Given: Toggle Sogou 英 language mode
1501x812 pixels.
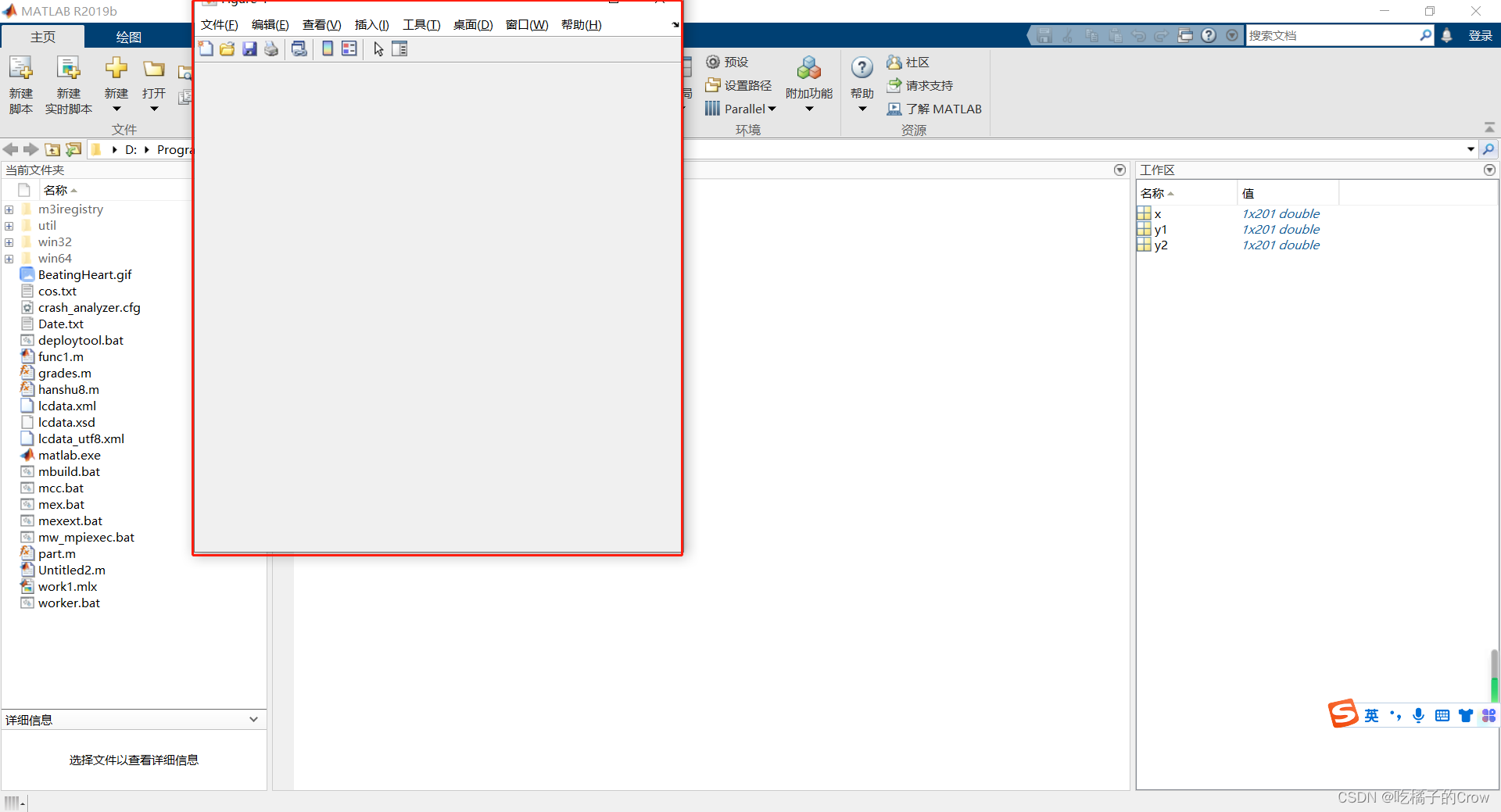Looking at the screenshot, I should click(x=1372, y=715).
